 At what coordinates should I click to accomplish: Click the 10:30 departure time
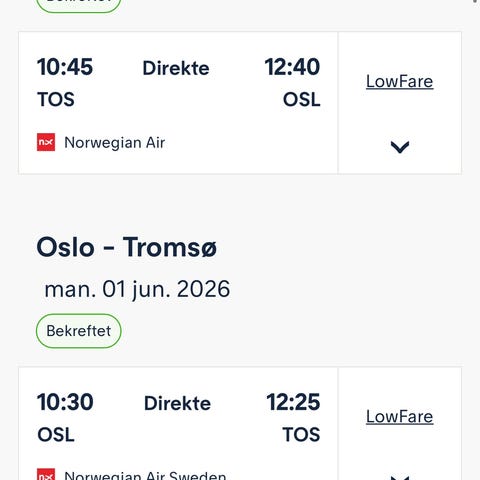(65, 402)
